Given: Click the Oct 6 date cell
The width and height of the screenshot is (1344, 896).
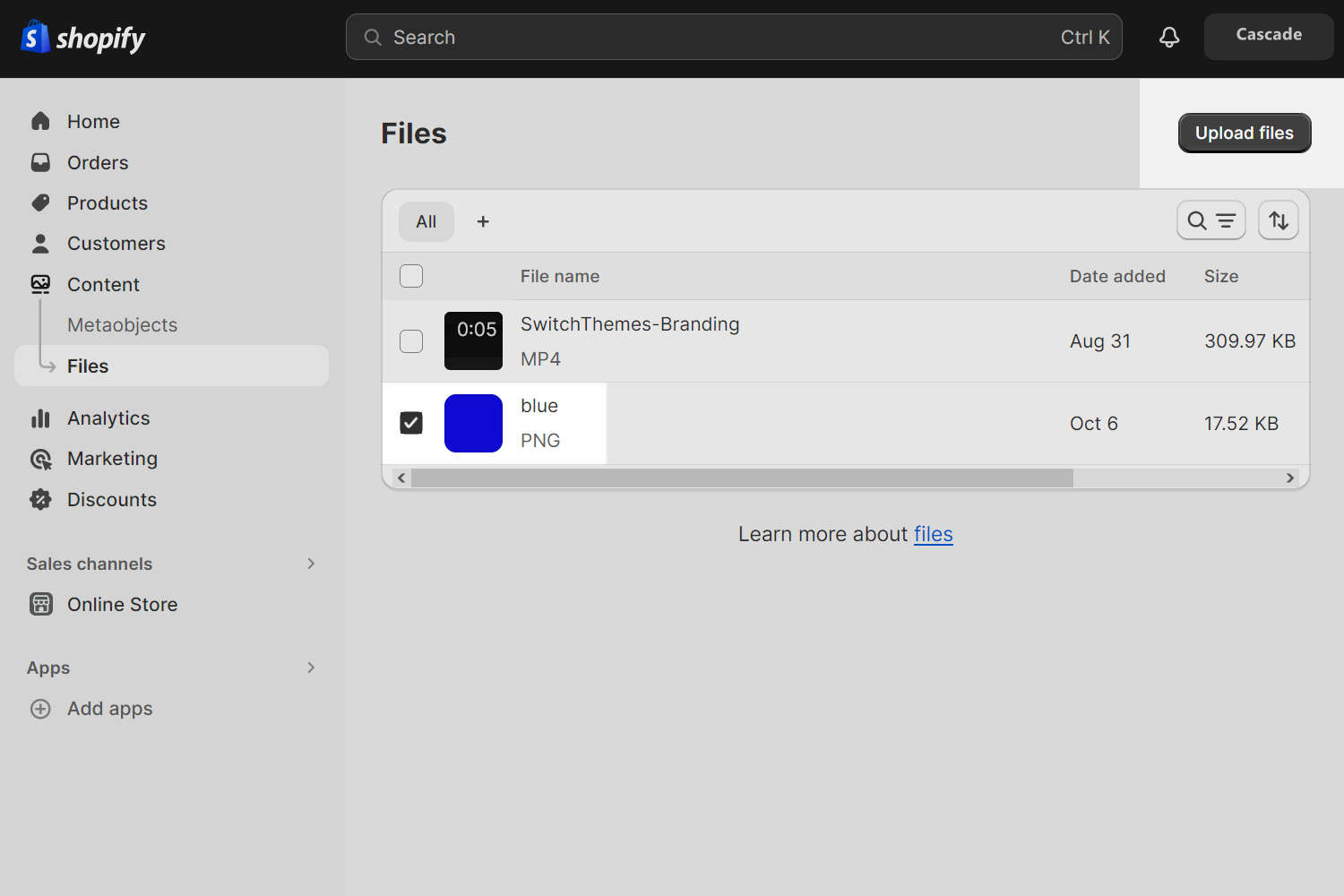Looking at the screenshot, I should pos(1094,423).
